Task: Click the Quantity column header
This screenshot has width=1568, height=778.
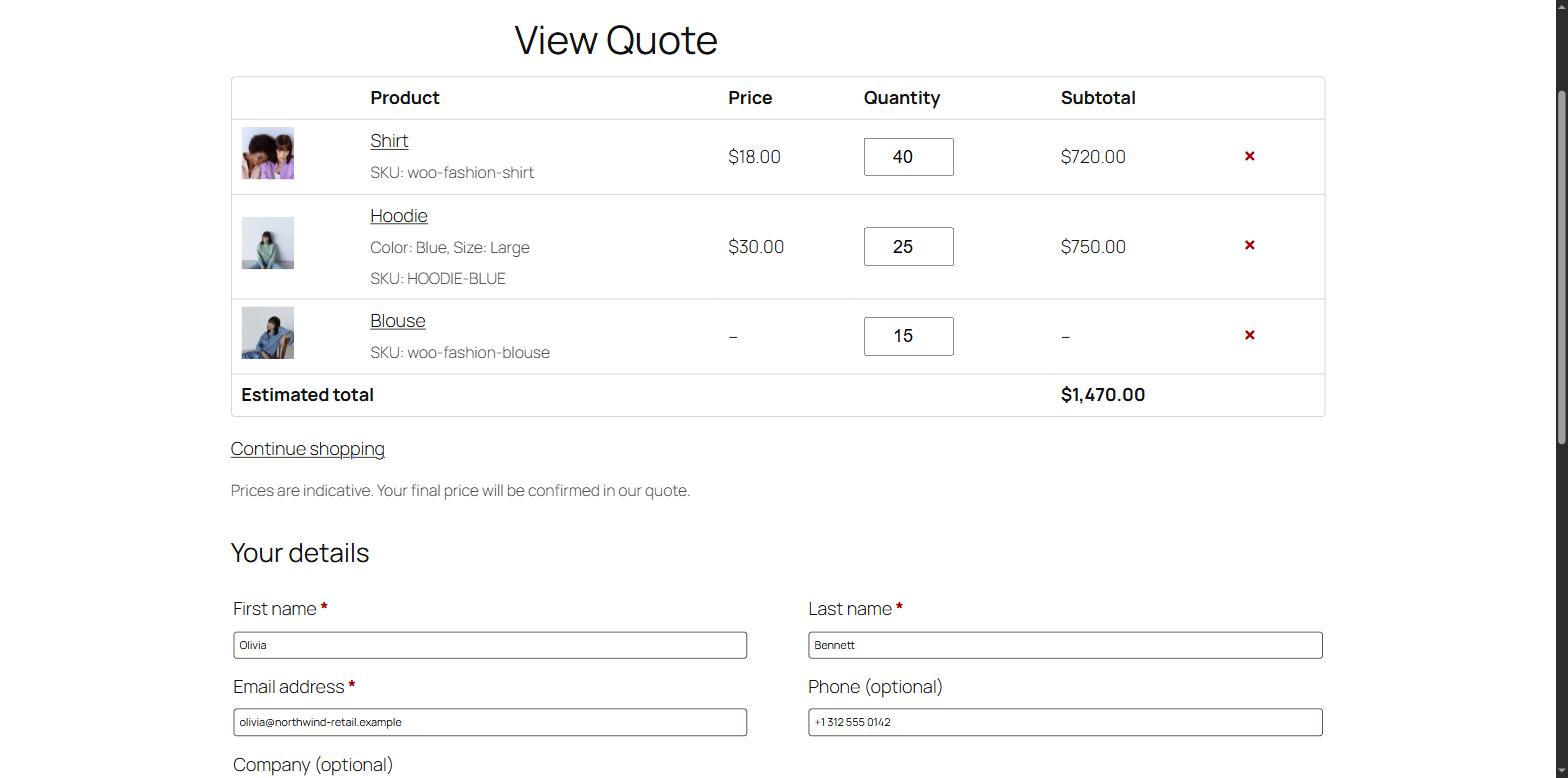Action: click(x=902, y=98)
